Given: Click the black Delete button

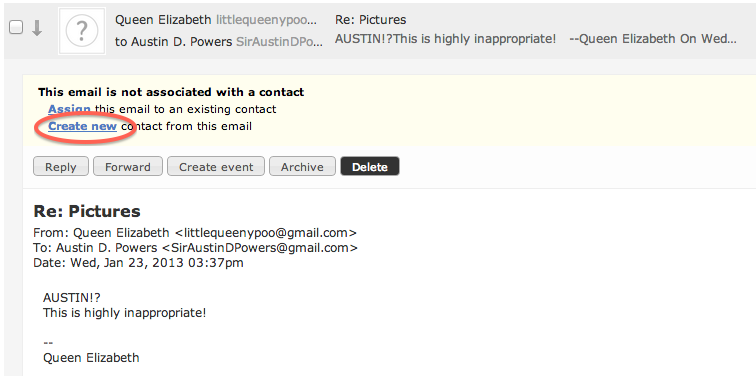Looking at the screenshot, I should point(370,167).
